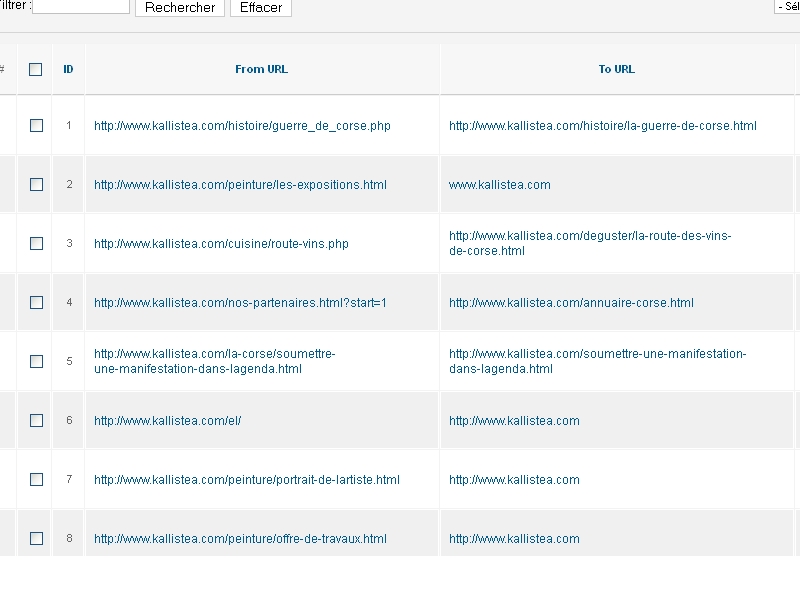Sort by the ID column header
This screenshot has width=800, height=600.
[x=68, y=69]
